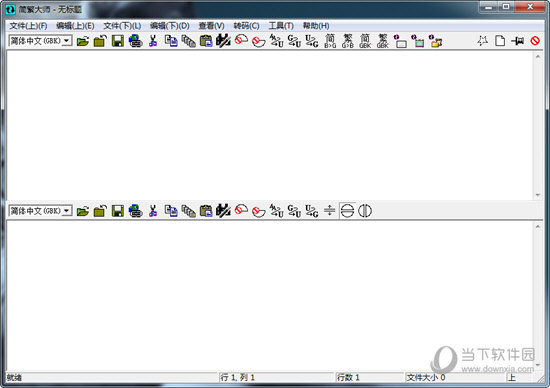Toggle vertical split layout button in lower toolbar
The height and width of the screenshot is (388, 550).
pos(365,211)
